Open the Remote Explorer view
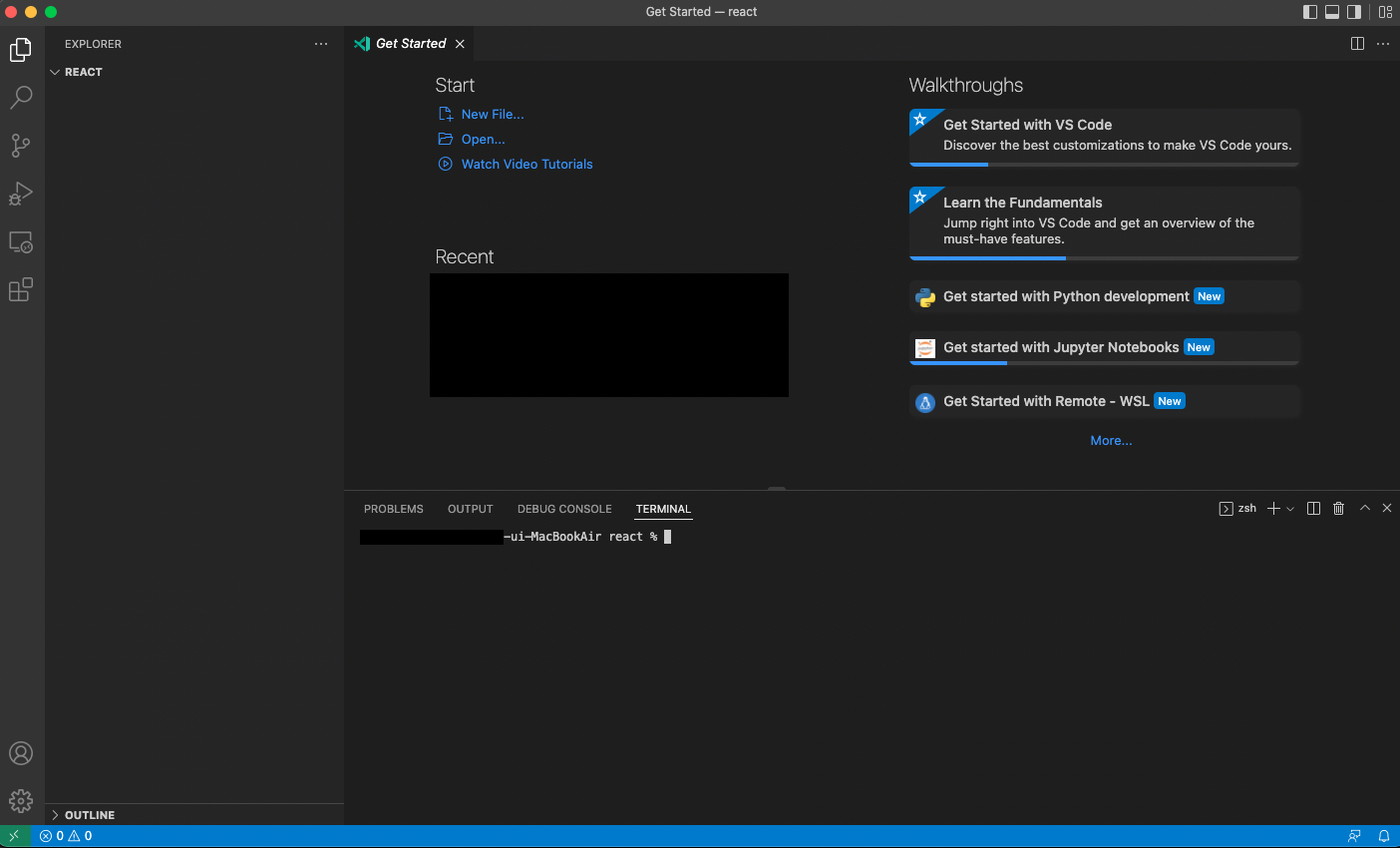Viewport: 1400px width, 848px height. pos(21,241)
